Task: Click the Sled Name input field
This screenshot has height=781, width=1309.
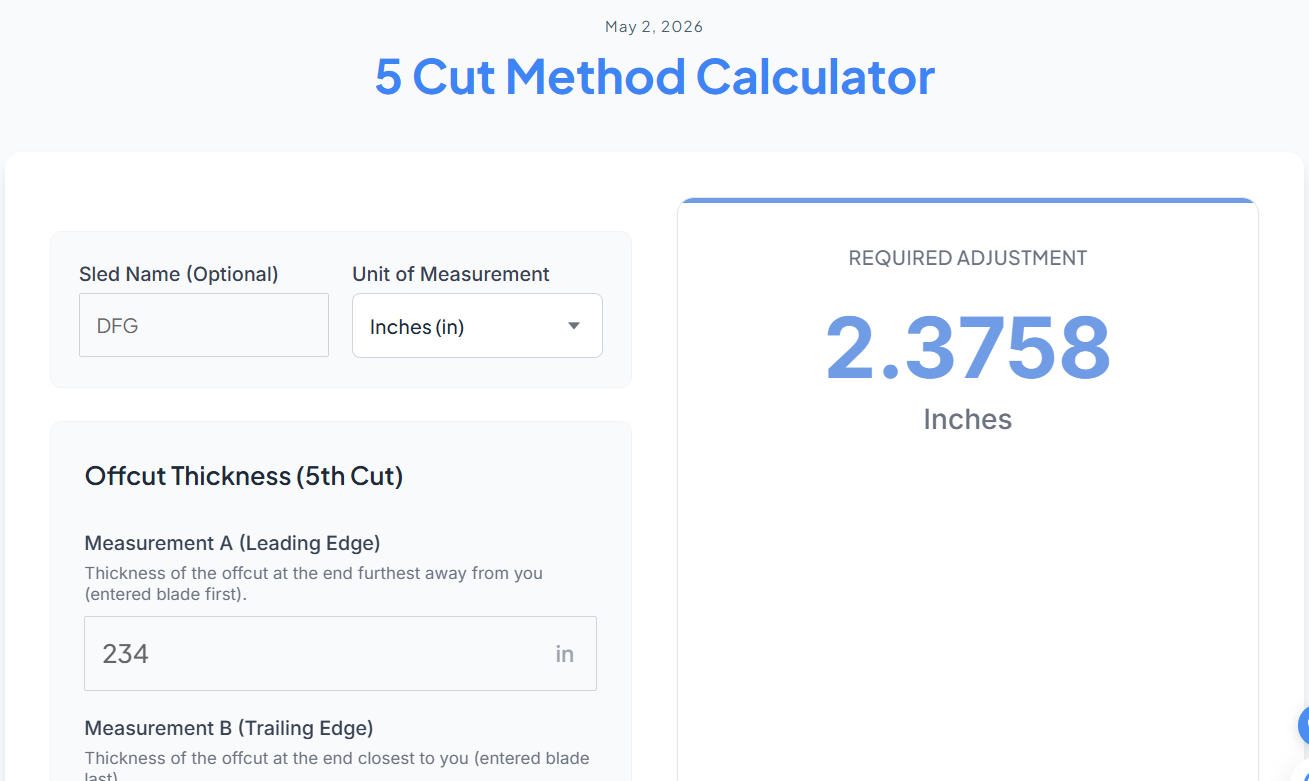Action: coord(204,325)
